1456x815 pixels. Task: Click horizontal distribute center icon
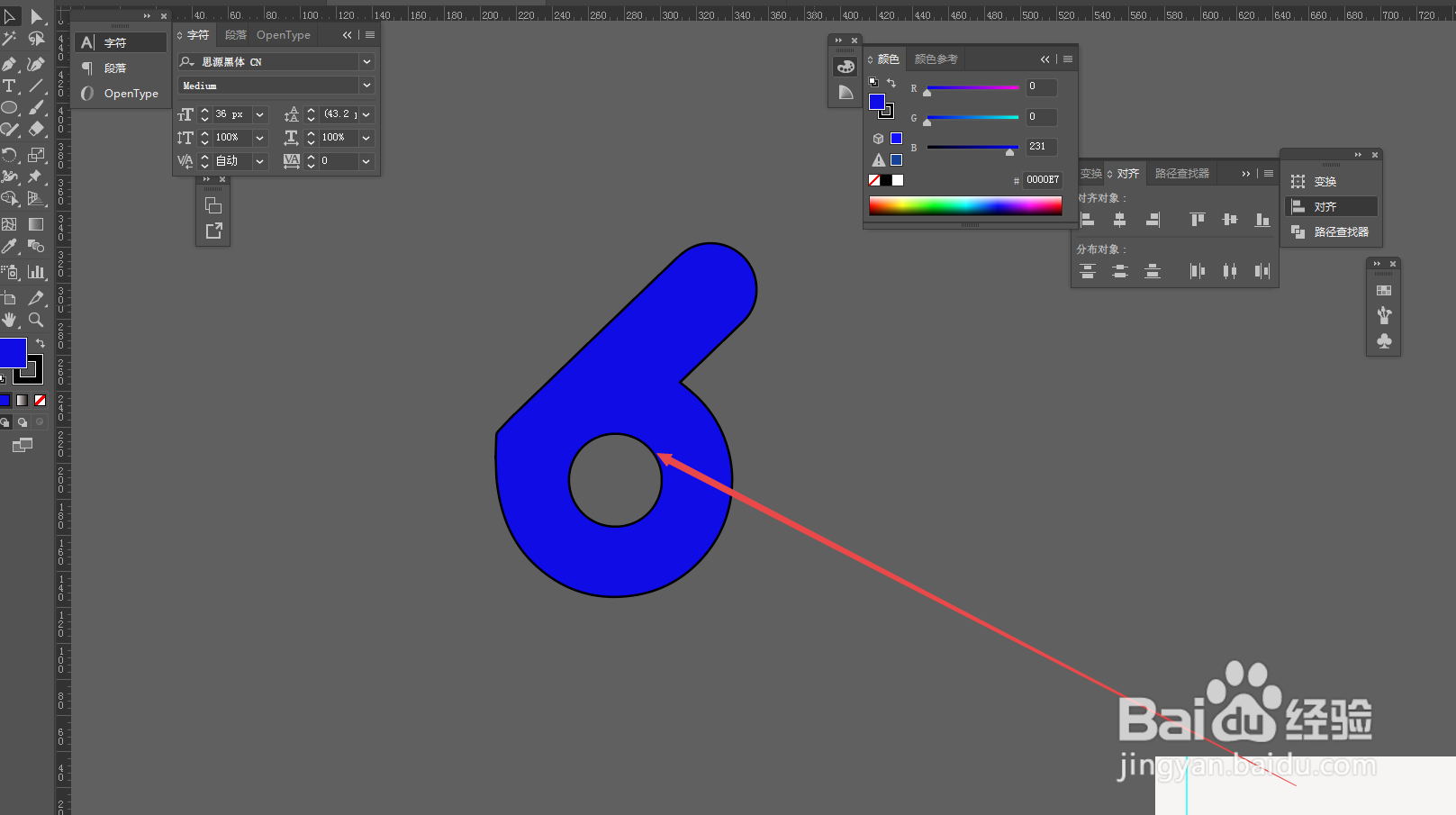(x=1230, y=271)
